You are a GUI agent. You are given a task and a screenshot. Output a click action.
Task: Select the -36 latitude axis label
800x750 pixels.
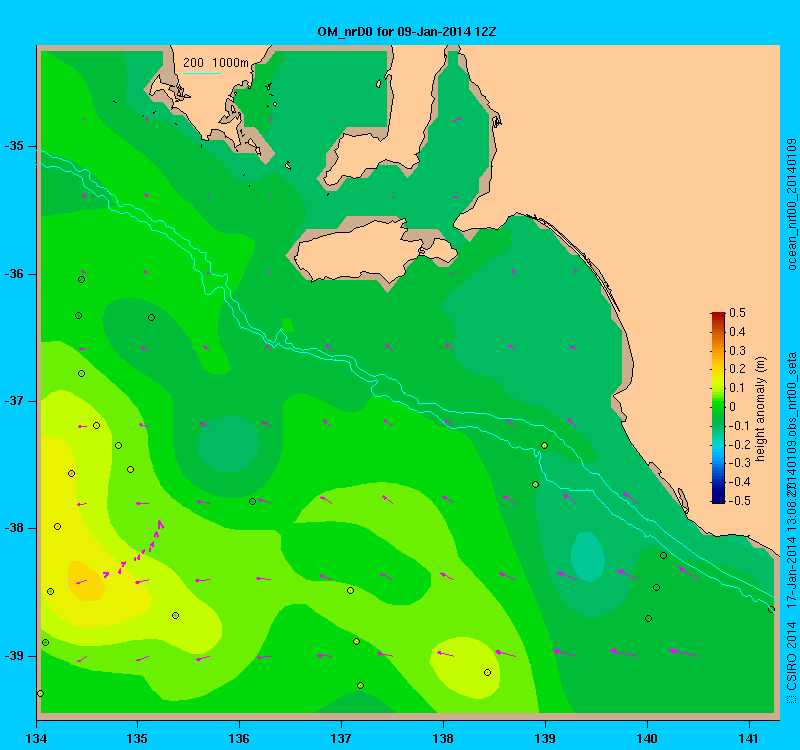pyautogui.click(x=14, y=274)
